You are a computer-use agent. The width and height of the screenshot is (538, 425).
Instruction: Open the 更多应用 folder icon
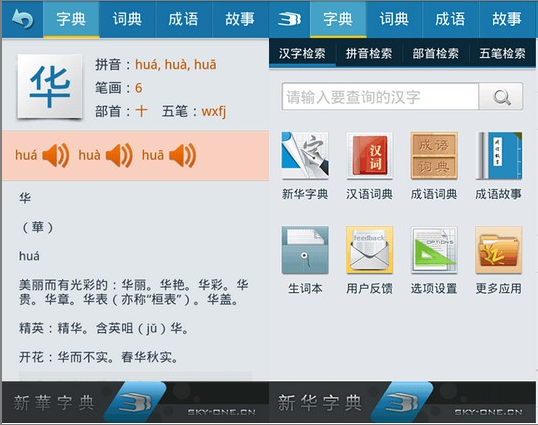(x=499, y=250)
